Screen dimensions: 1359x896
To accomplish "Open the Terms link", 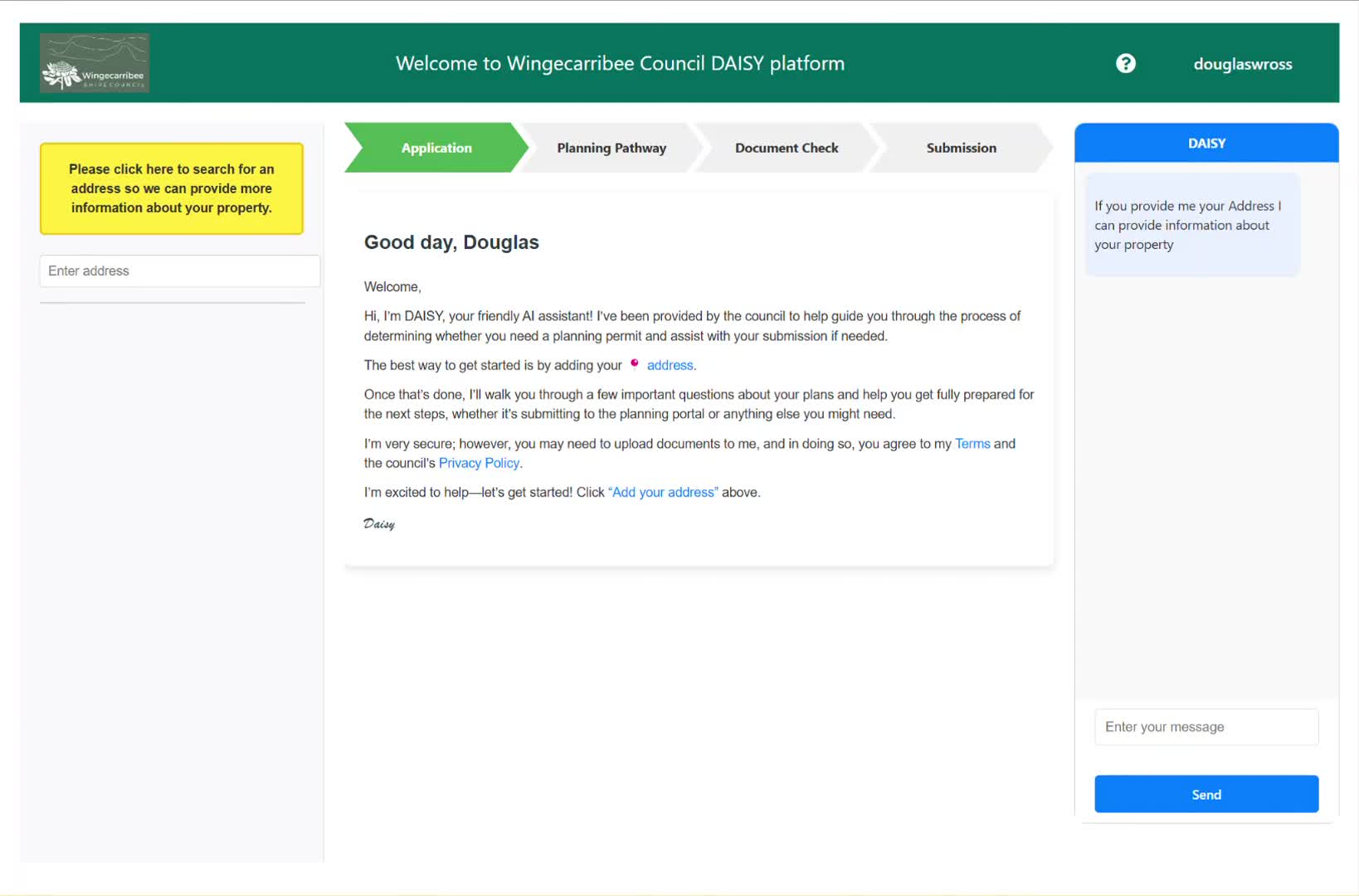I will (x=972, y=444).
